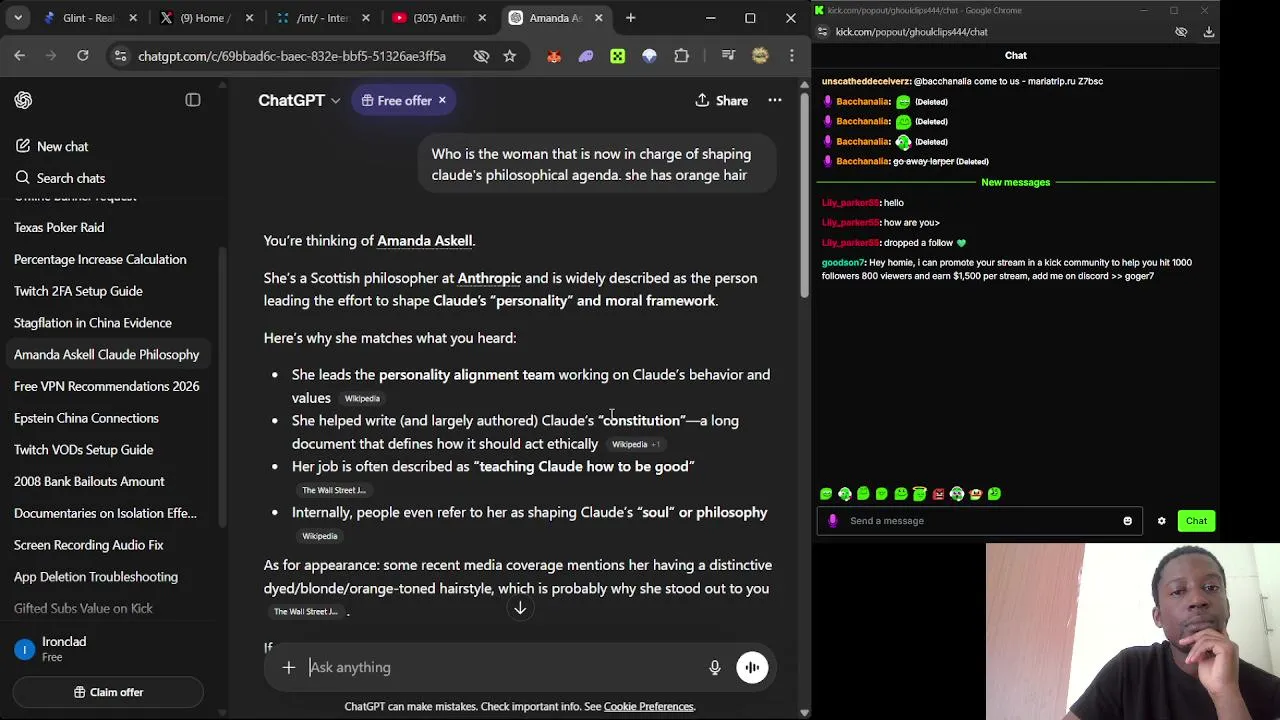Open the media controls in Chrome toolbar
The height and width of the screenshot is (720, 1280).
click(728, 56)
